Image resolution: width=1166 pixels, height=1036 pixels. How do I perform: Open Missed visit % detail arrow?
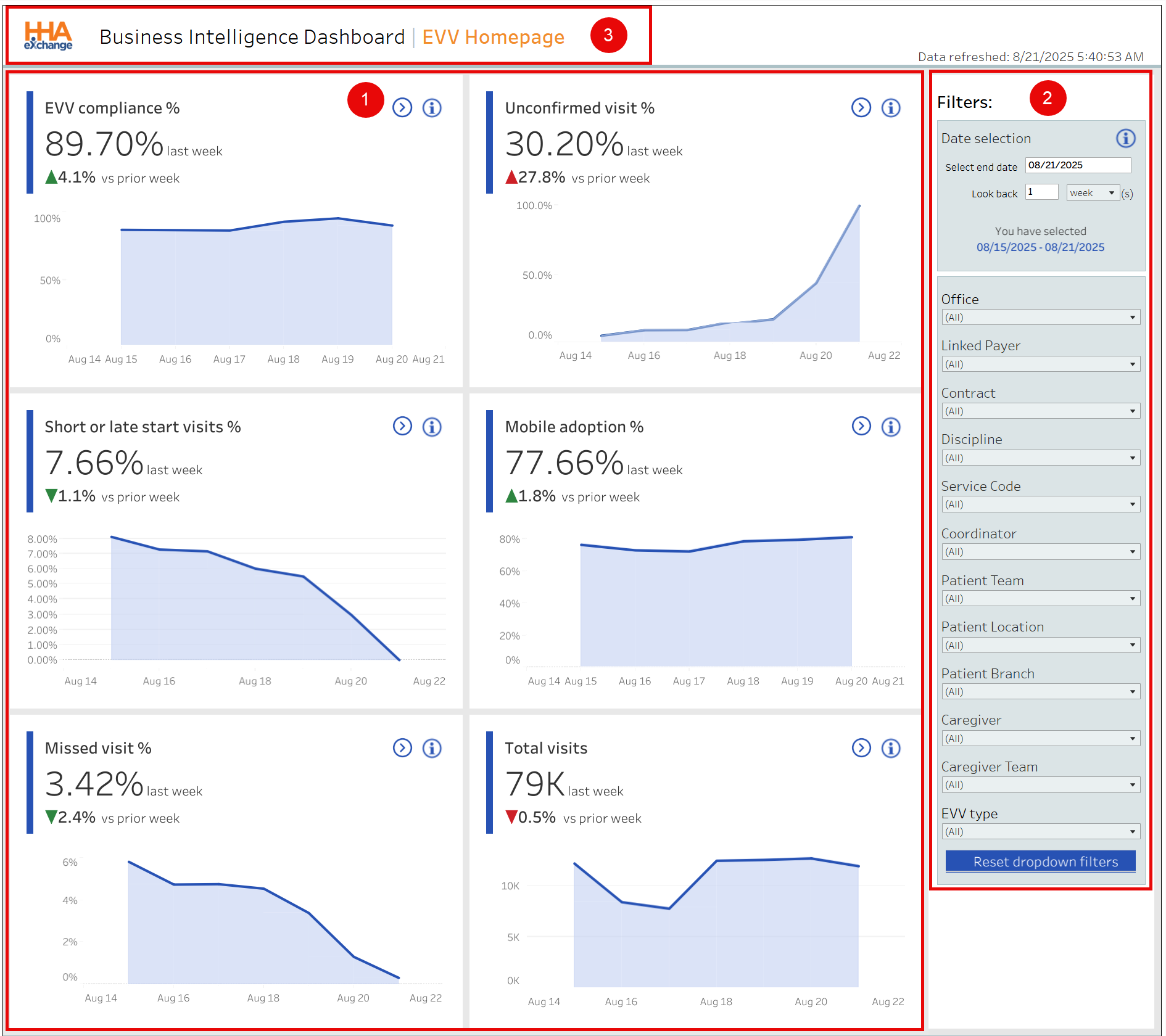[x=402, y=748]
